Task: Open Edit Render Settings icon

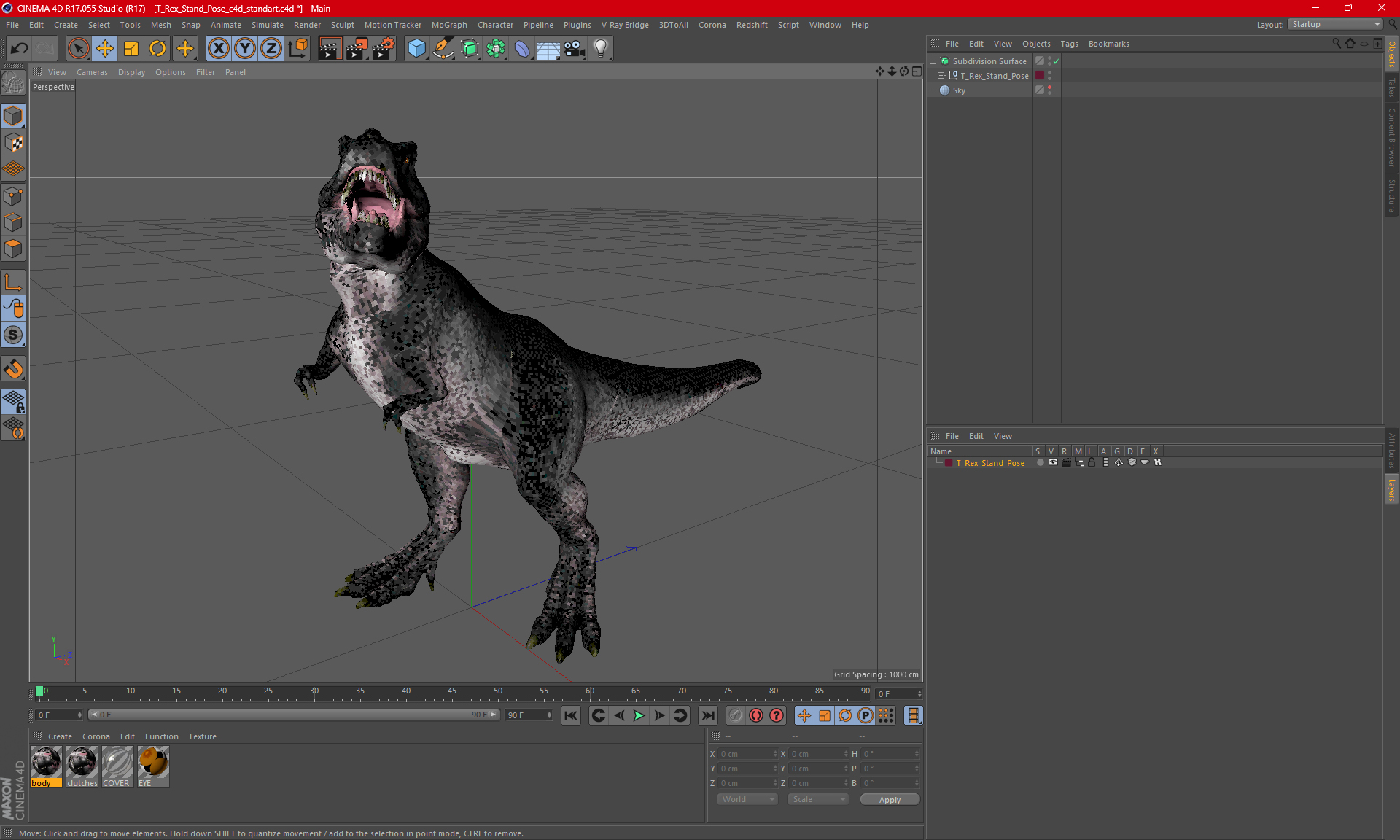Action: (x=384, y=48)
